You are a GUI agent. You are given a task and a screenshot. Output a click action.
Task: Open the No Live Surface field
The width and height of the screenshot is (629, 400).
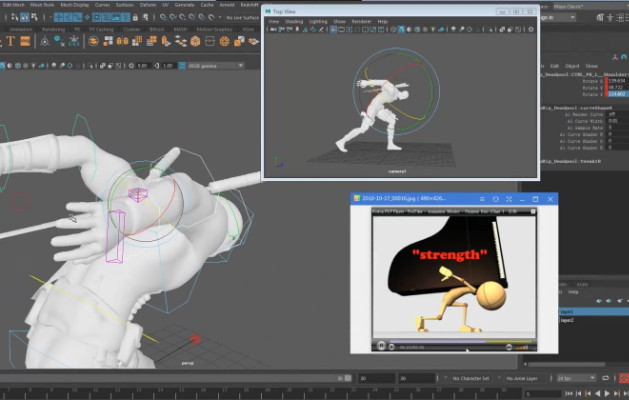tap(242, 18)
